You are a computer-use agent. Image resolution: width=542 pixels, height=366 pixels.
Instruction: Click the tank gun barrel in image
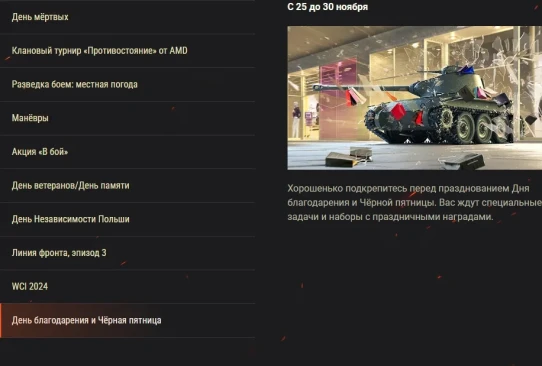pos(361,87)
